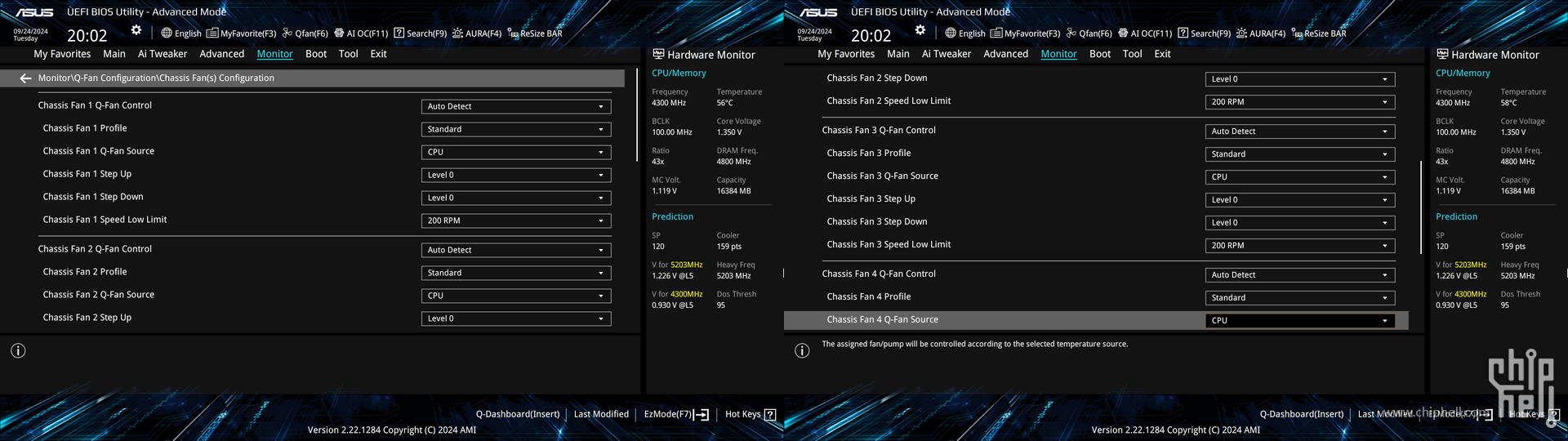Open Chassis Fan 3 Step Down dropdown
Screen dimensions: 1568x441
coord(1300,223)
